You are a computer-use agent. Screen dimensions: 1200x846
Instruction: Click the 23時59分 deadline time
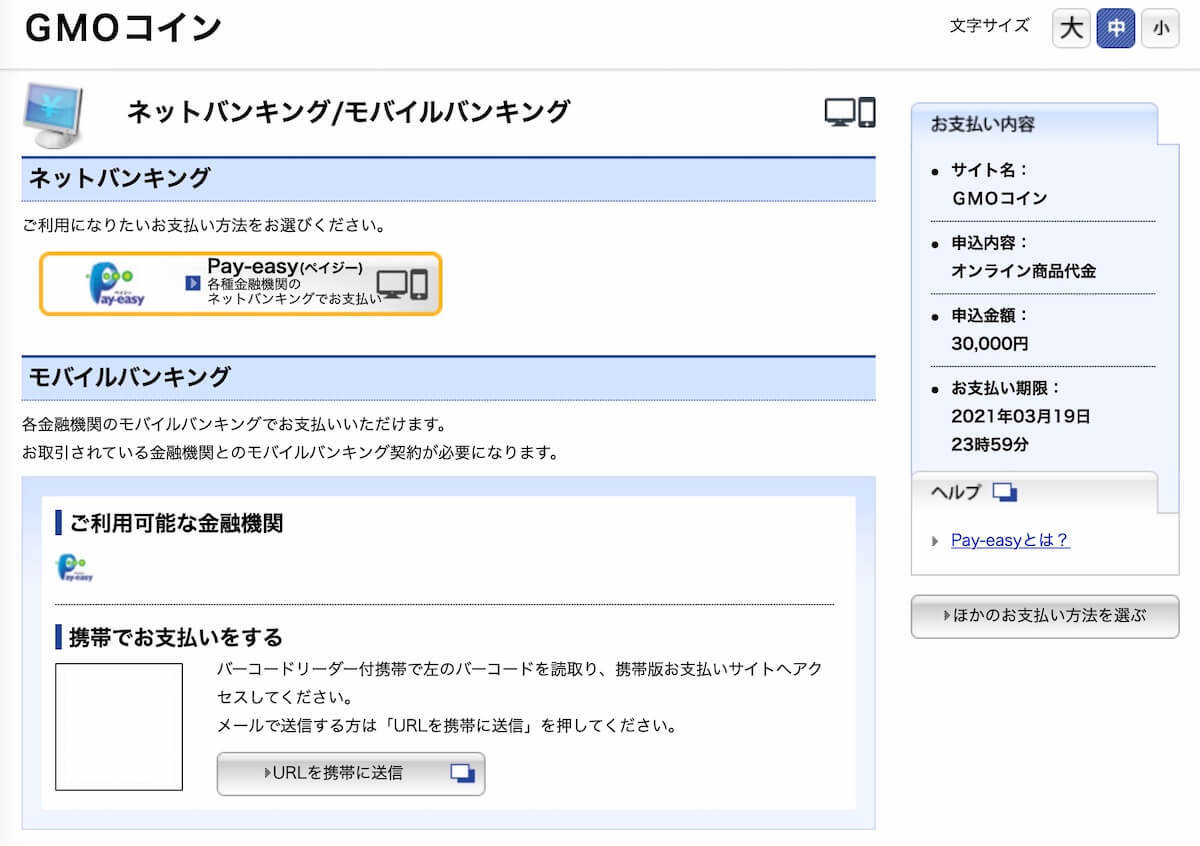(990, 444)
